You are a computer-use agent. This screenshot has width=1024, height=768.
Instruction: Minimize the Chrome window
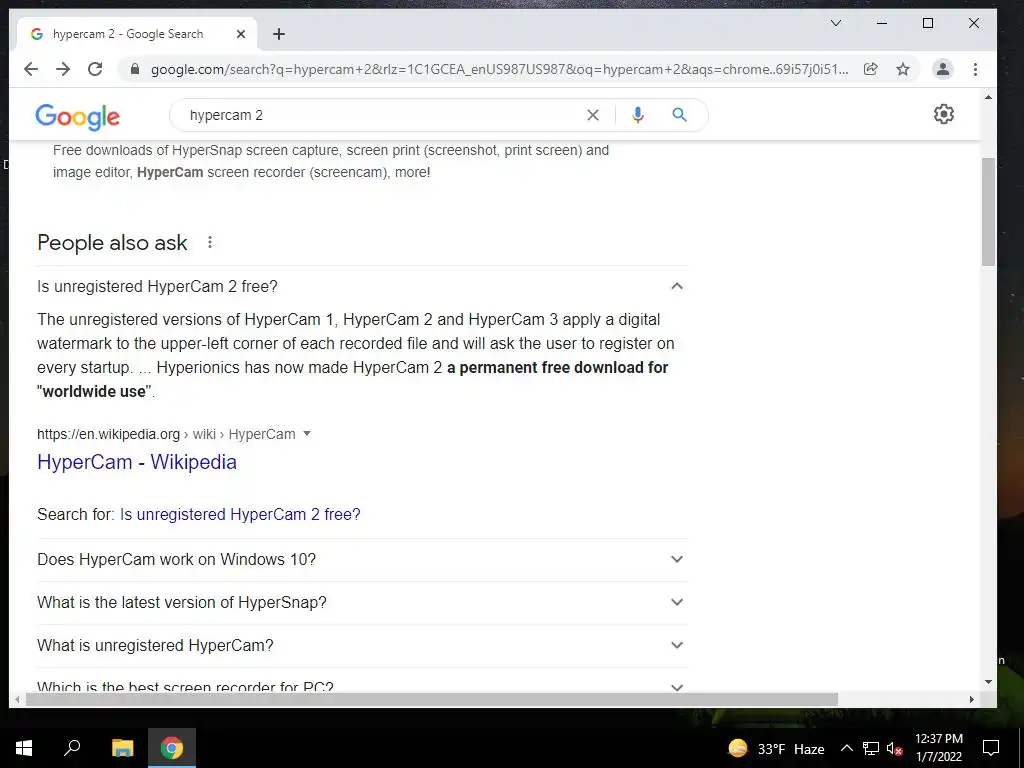coord(882,24)
